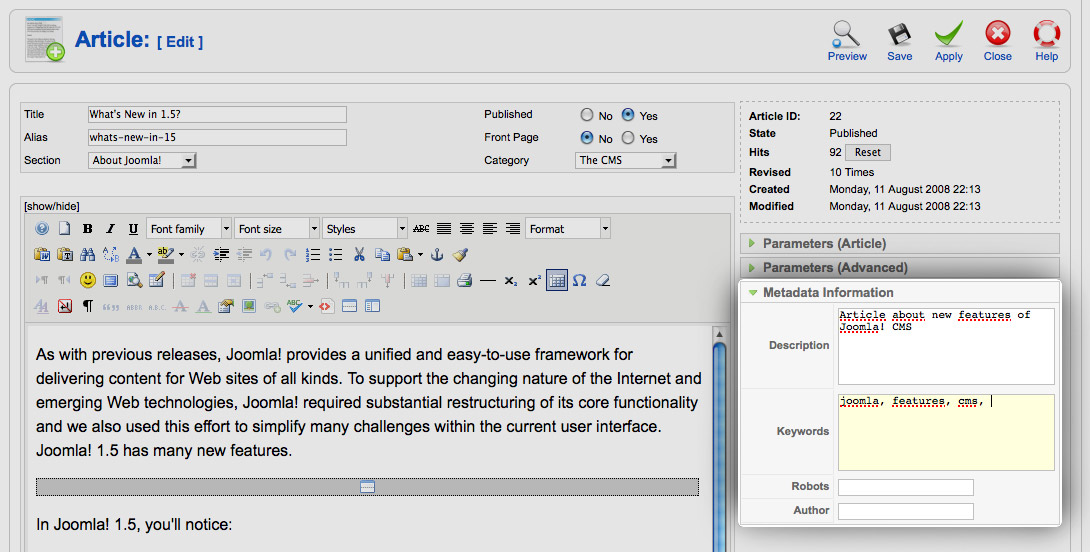The image size is (1090, 552).
Task: Save the article
Action: coord(900,41)
